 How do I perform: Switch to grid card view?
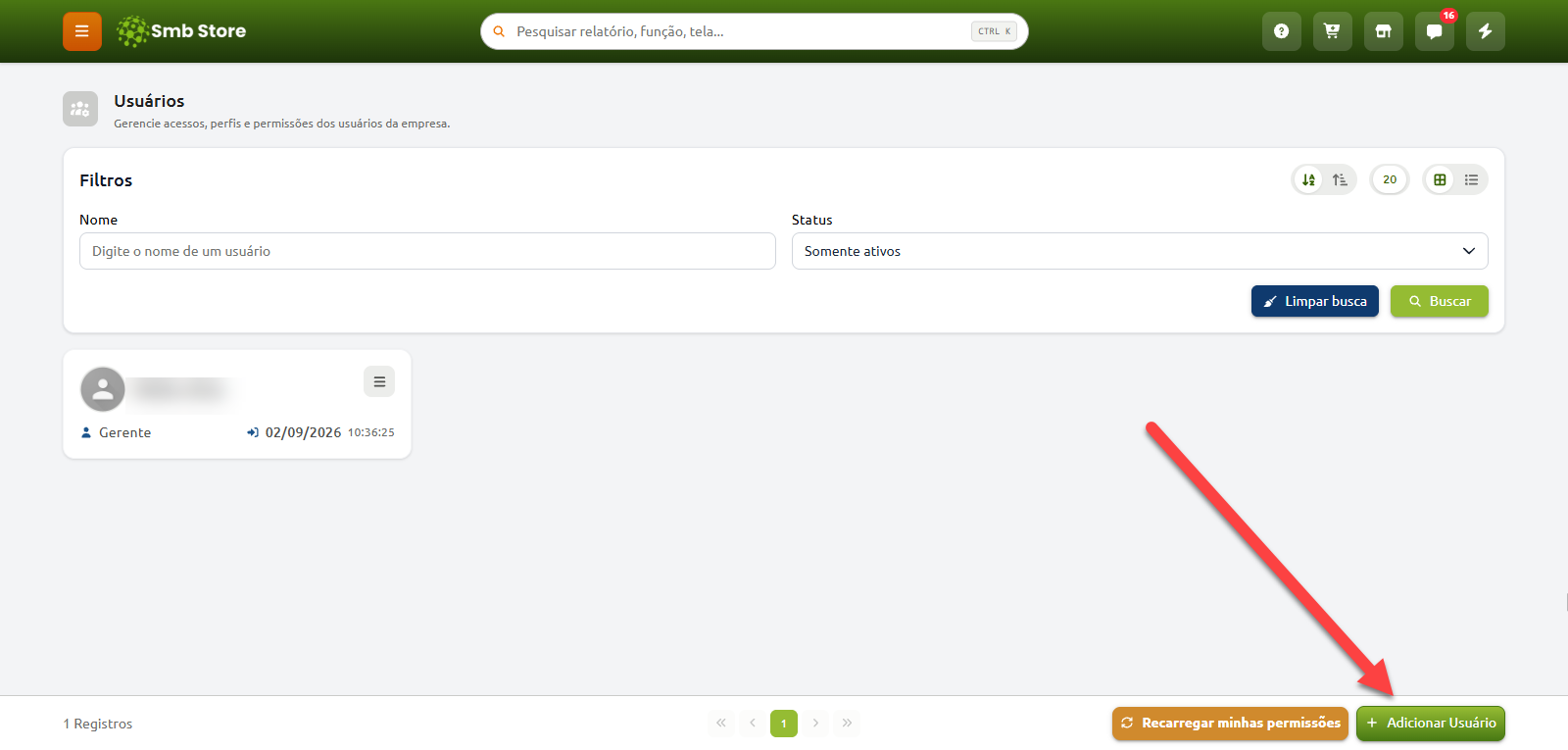[x=1440, y=179]
